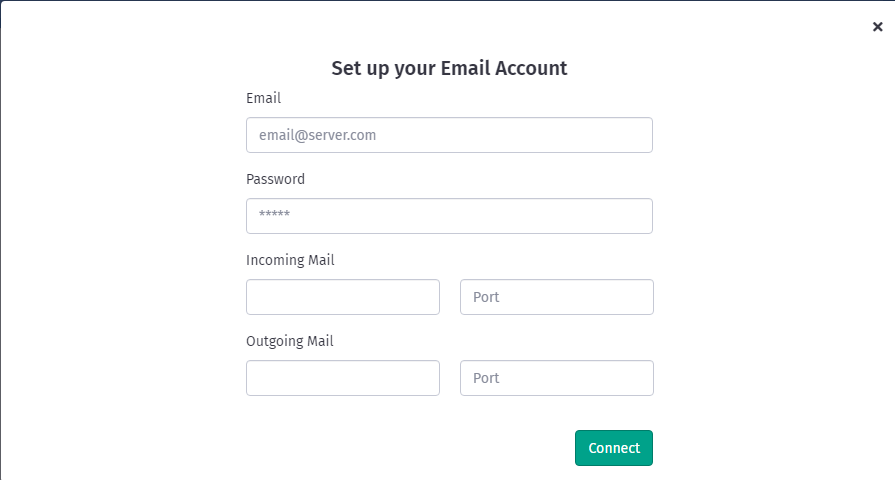
Task: Focus the Port box beside incoming server
Action: pyautogui.click(x=556, y=297)
